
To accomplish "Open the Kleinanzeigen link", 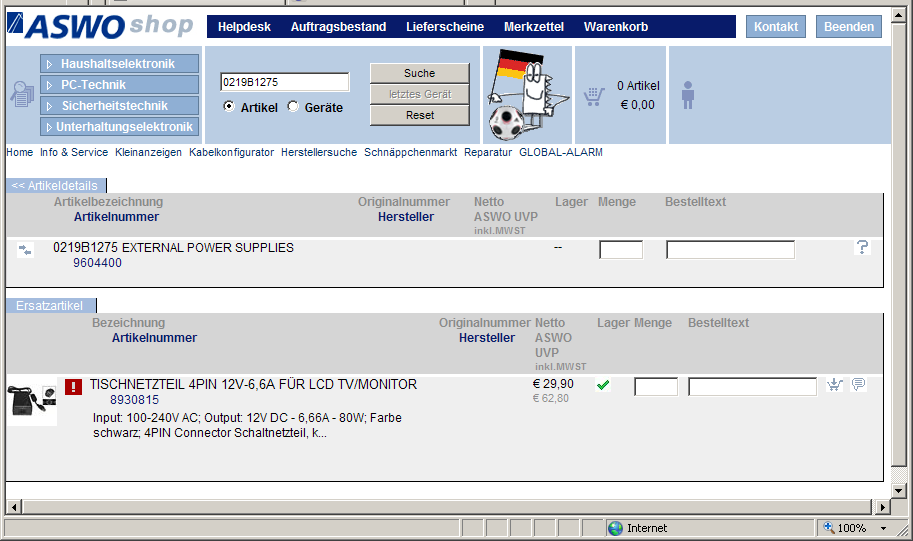I will point(148,152).
